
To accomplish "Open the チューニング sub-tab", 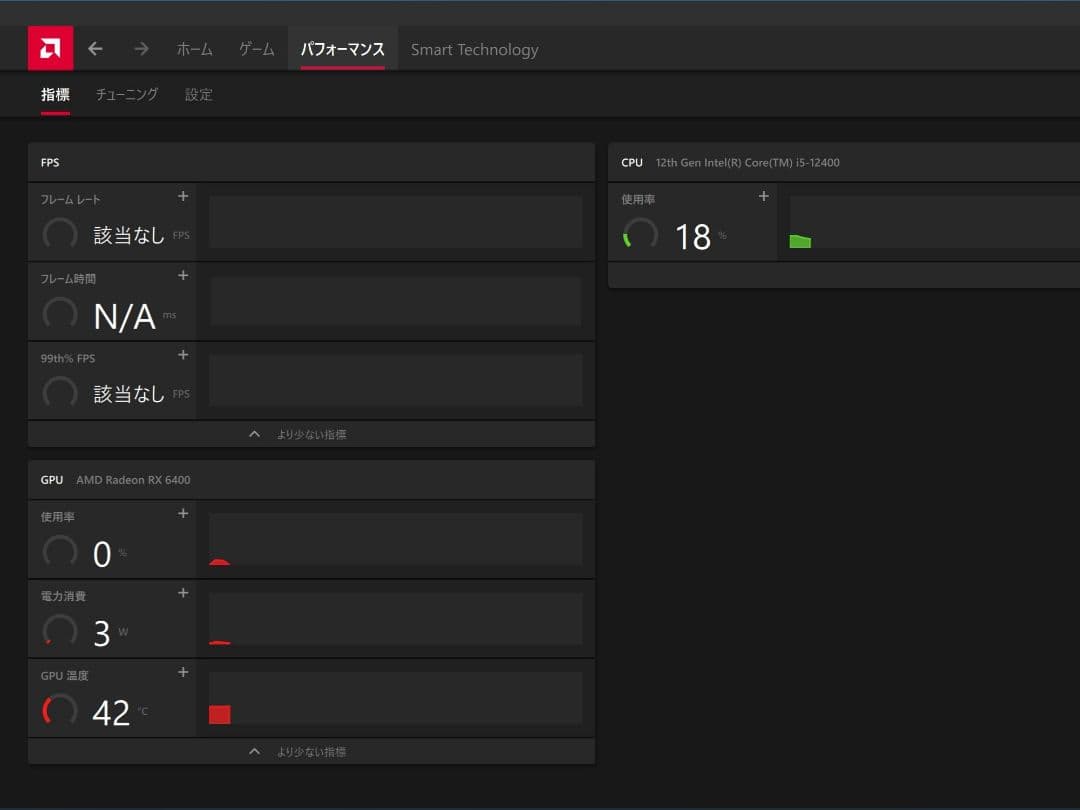I will [127, 95].
